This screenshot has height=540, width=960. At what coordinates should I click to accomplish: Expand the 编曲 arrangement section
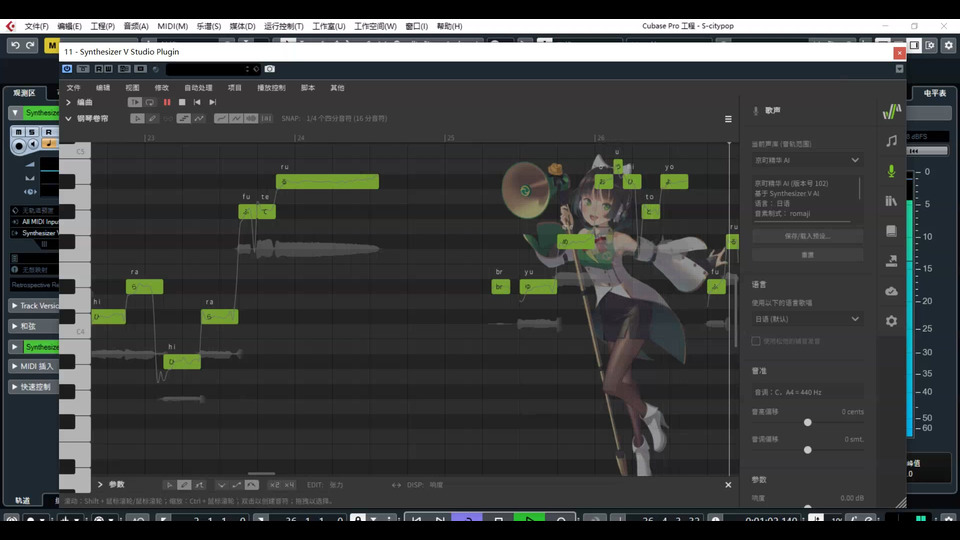coord(68,102)
